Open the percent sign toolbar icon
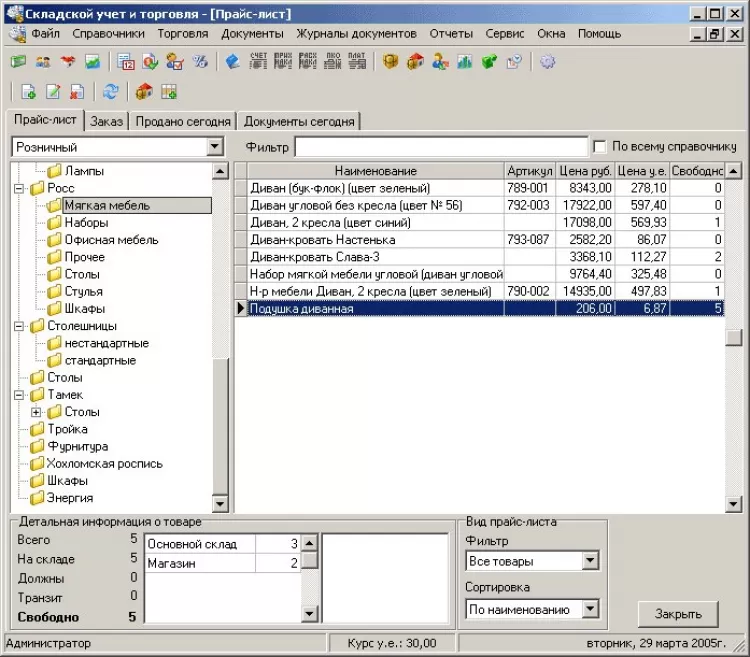Image resolution: width=750 pixels, height=657 pixels. pos(200,62)
